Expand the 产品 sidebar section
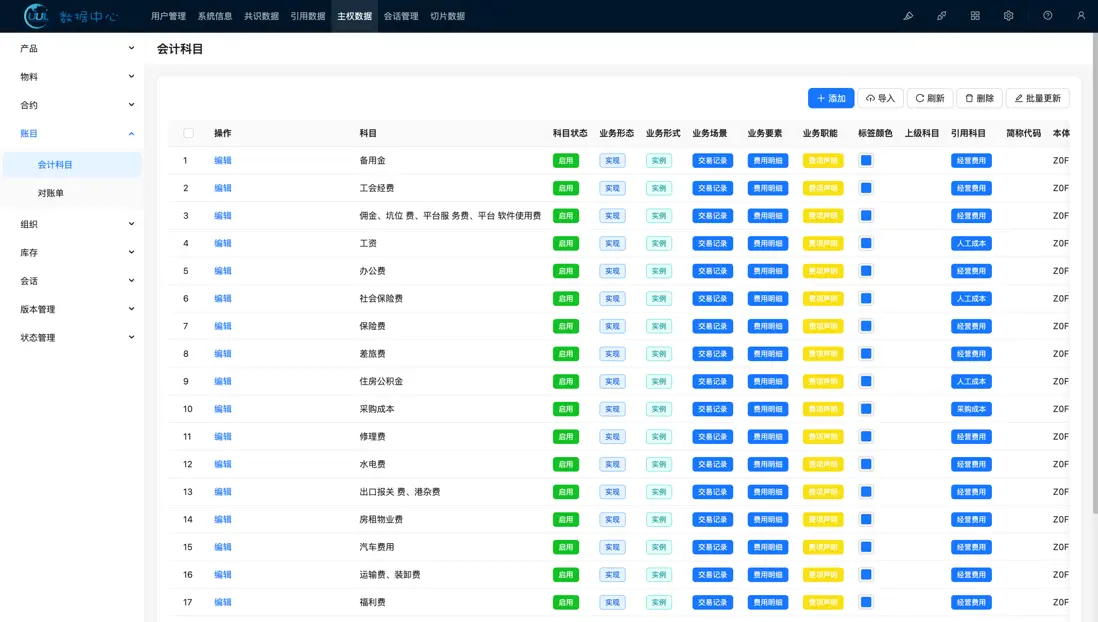 pos(72,48)
